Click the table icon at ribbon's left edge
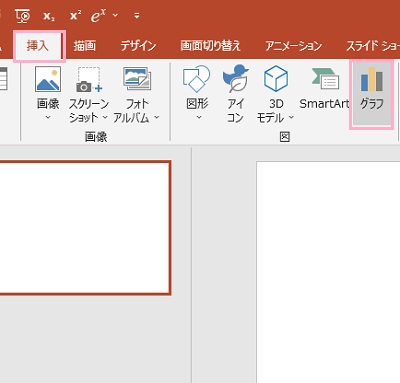 pos(3,79)
